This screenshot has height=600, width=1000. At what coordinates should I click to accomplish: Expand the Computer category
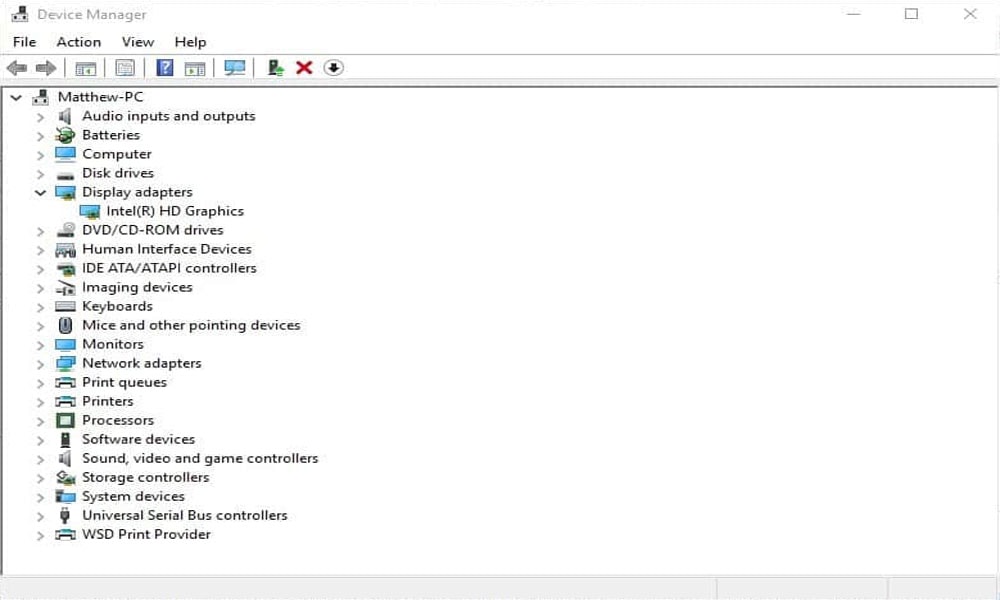point(40,155)
